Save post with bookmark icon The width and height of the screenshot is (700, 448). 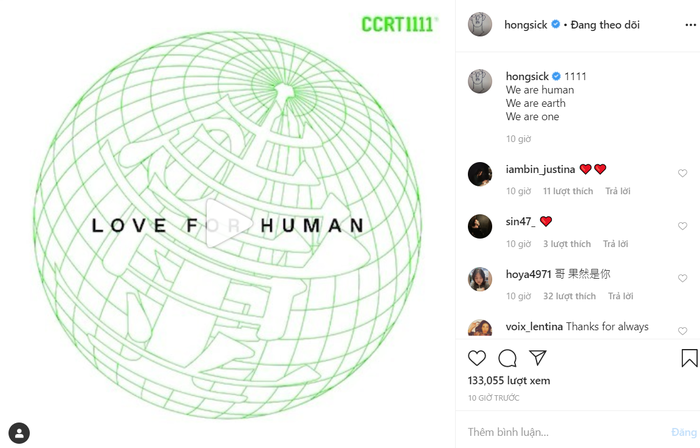coord(689,358)
